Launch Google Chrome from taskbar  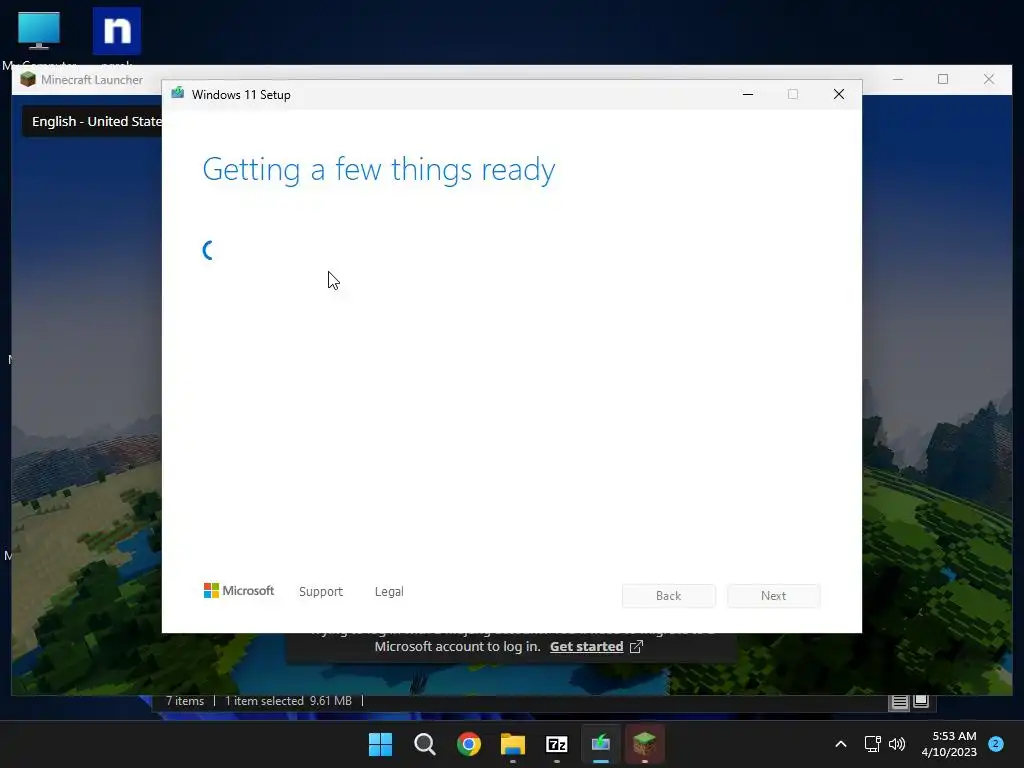[x=469, y=744]
